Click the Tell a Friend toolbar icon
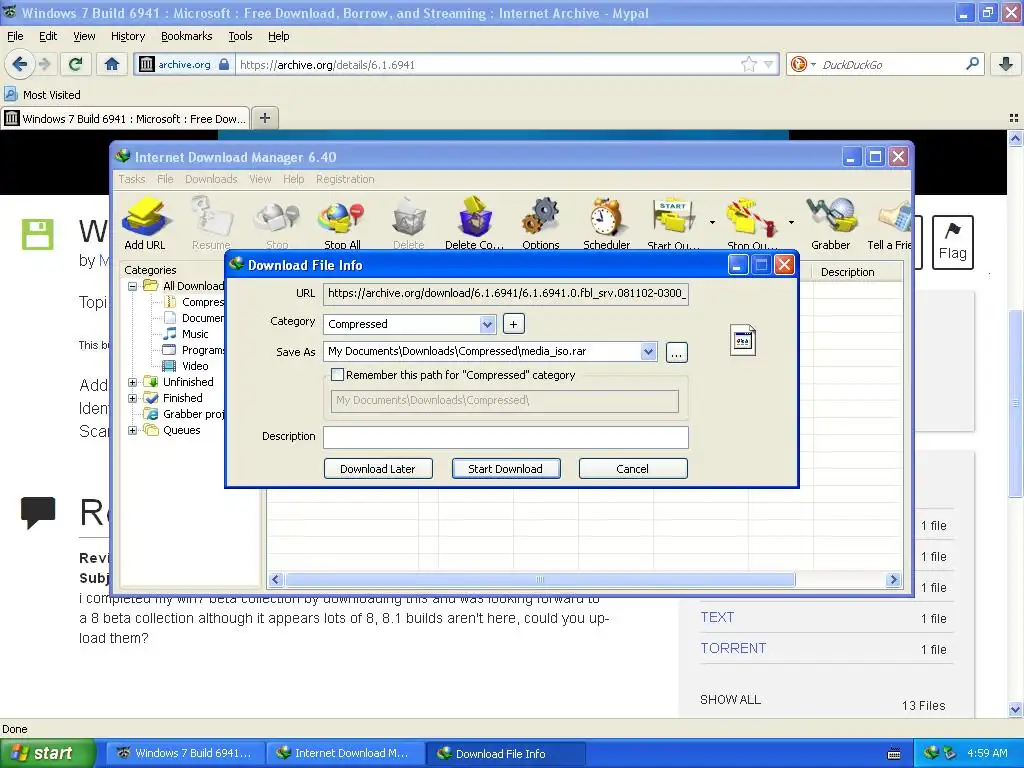 (x=889, y=223)
